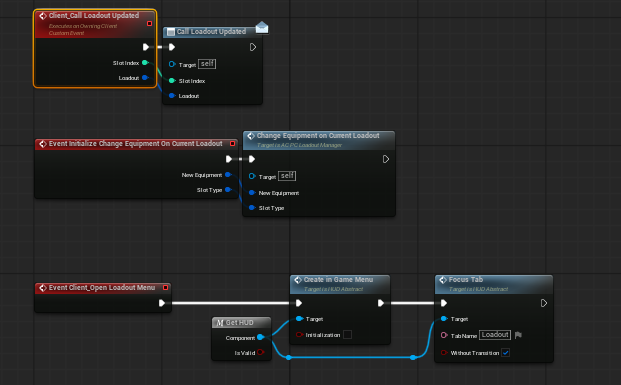Click Component output pin on Get HUD node

point(261,337)
